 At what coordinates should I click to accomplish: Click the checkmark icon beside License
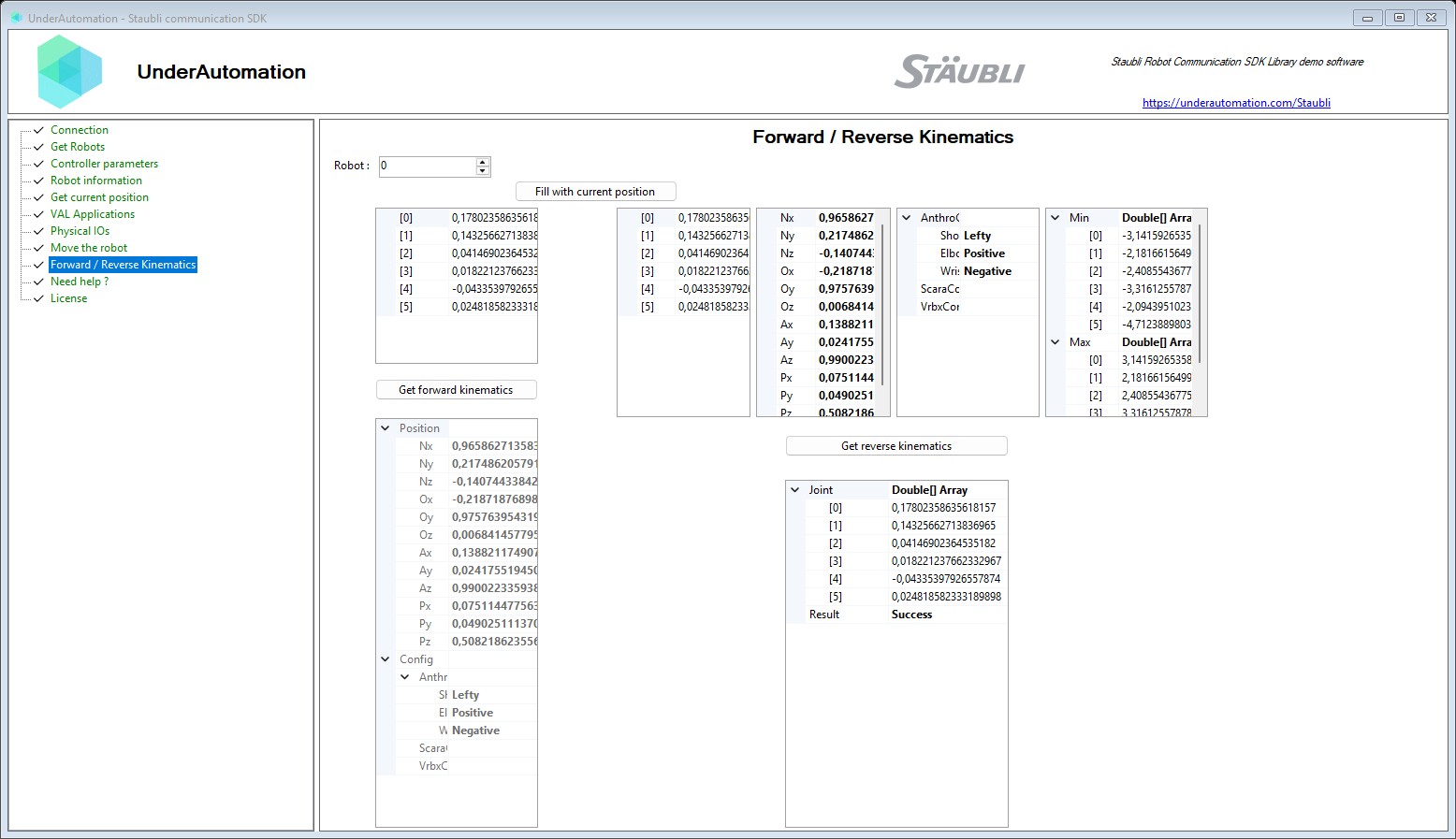pyautogui.click(x=37, y=297)
